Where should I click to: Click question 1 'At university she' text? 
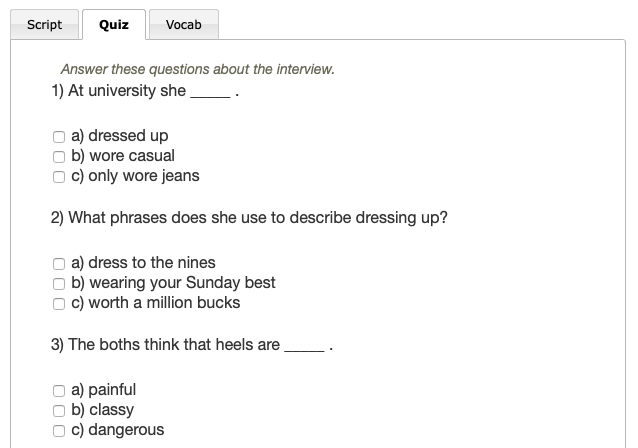click(120, 91)
